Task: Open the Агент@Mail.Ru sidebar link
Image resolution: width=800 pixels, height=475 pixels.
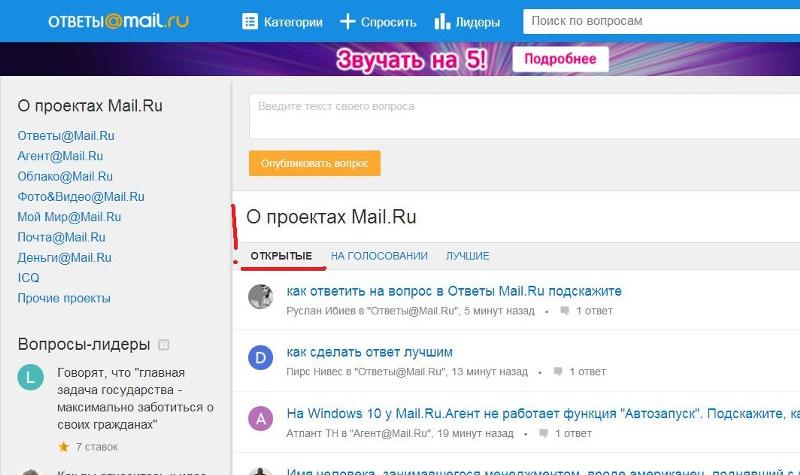Action: 60,156
